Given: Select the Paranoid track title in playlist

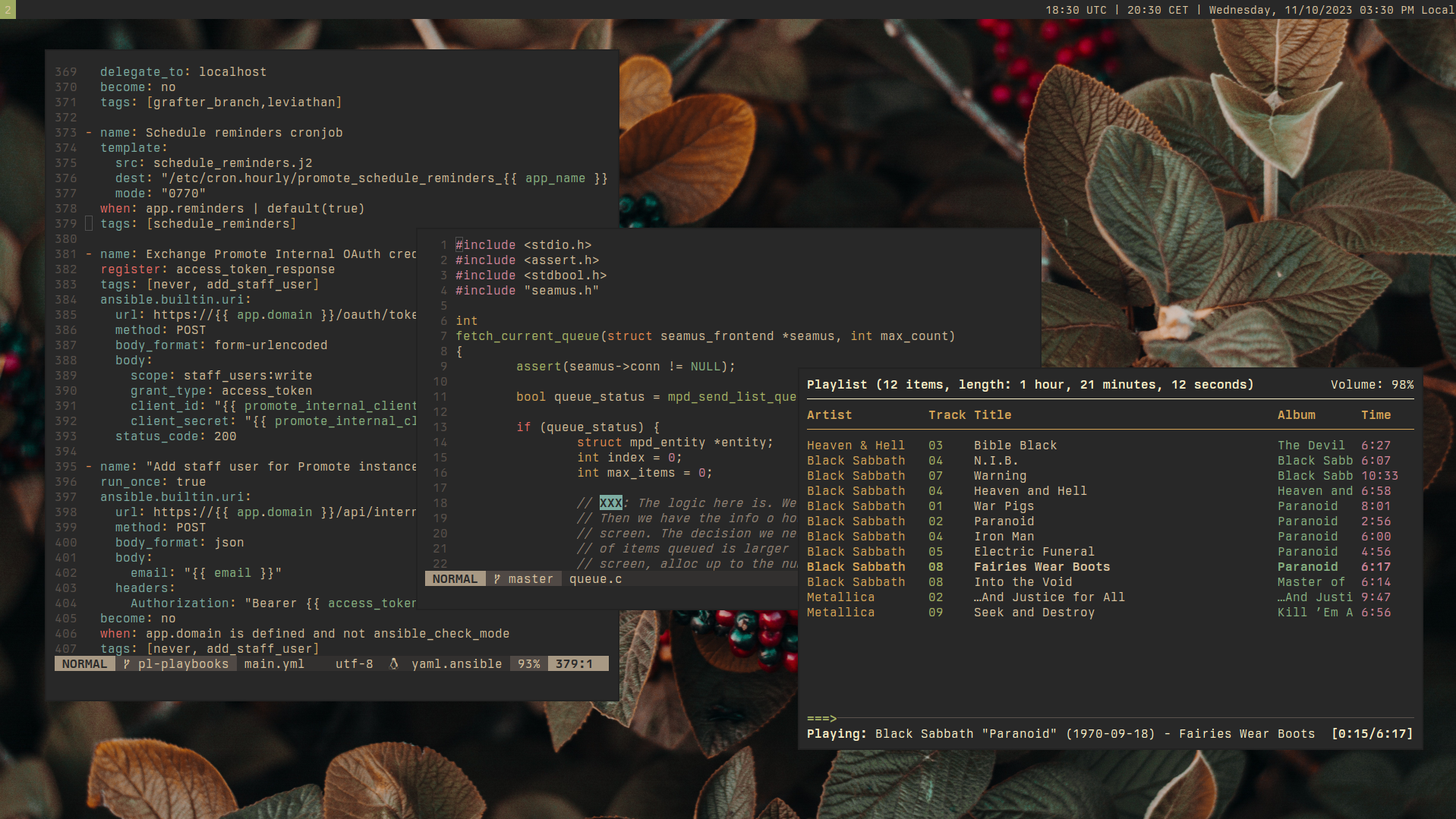Looking at the screenshot, I should click(x=1004, y=521).
